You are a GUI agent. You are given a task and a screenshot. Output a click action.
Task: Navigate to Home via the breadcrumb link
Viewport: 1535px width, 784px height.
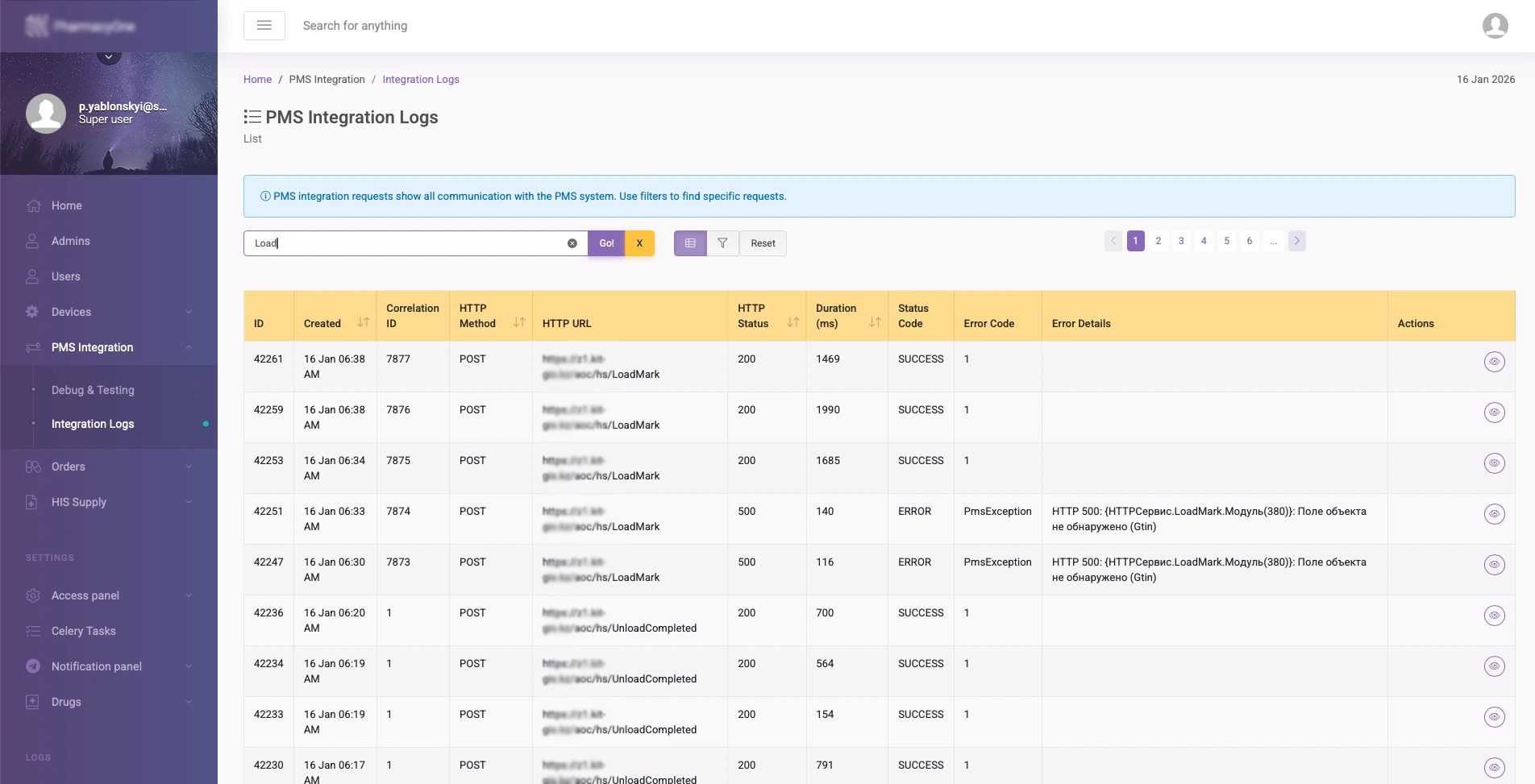pos(257,79)
